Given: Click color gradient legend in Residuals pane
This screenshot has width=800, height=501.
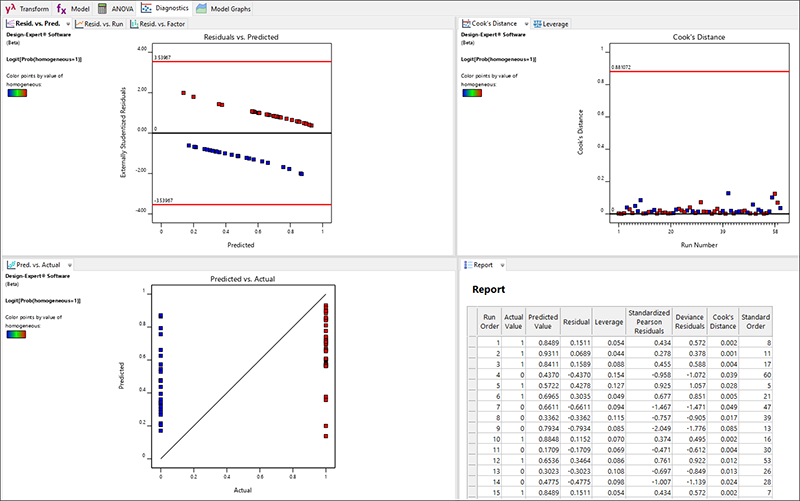Looking at the screenshot, I should tap(17, 97).
